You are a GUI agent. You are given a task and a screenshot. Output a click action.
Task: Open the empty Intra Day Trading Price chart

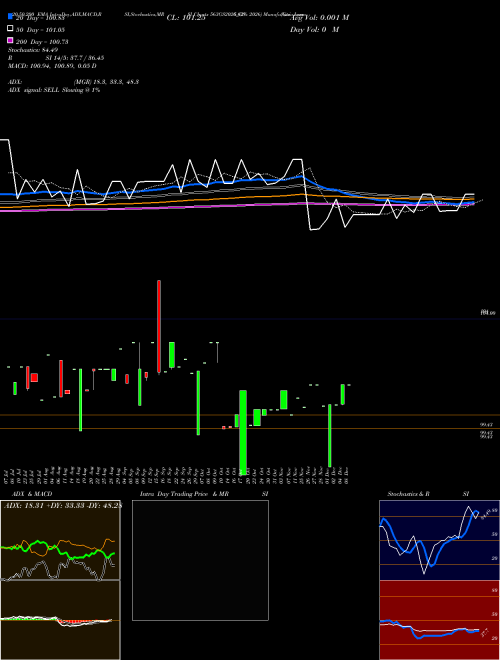pos(200,560)
